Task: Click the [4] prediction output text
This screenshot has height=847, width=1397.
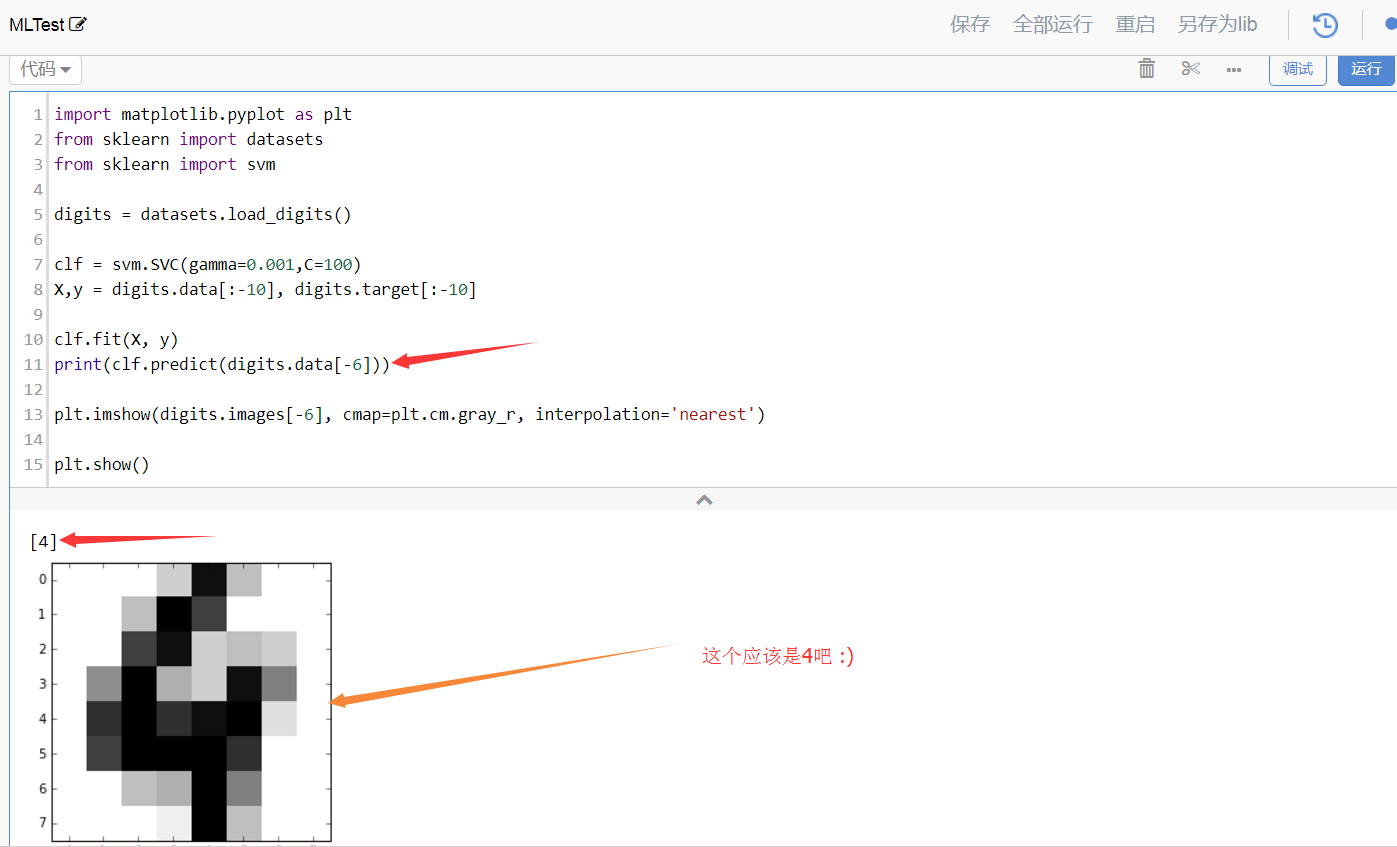Action: tap(44, 542)
